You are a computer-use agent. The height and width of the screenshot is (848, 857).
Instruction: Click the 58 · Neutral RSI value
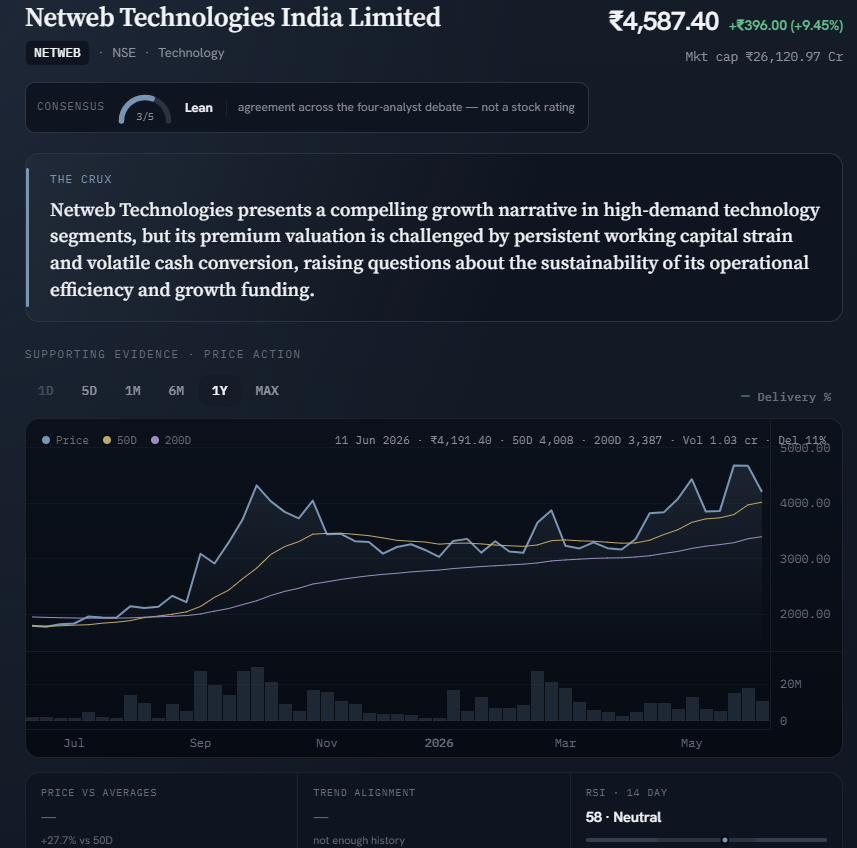coord(623,817)
